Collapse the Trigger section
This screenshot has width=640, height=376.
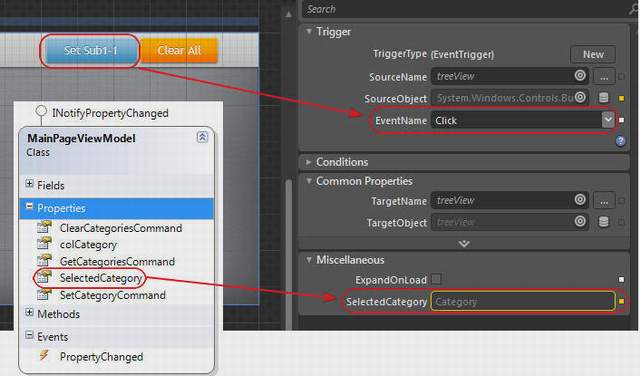(x=309, y=31)
